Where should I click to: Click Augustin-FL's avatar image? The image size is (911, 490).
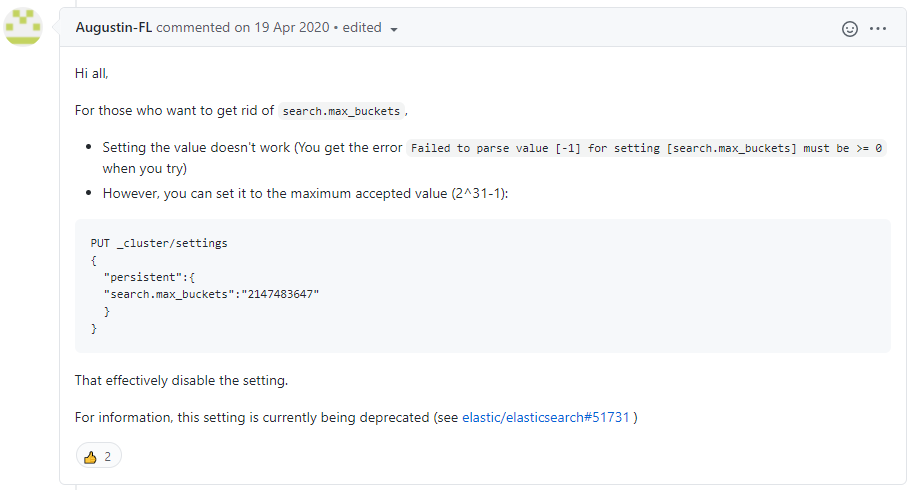pos(23,28)
